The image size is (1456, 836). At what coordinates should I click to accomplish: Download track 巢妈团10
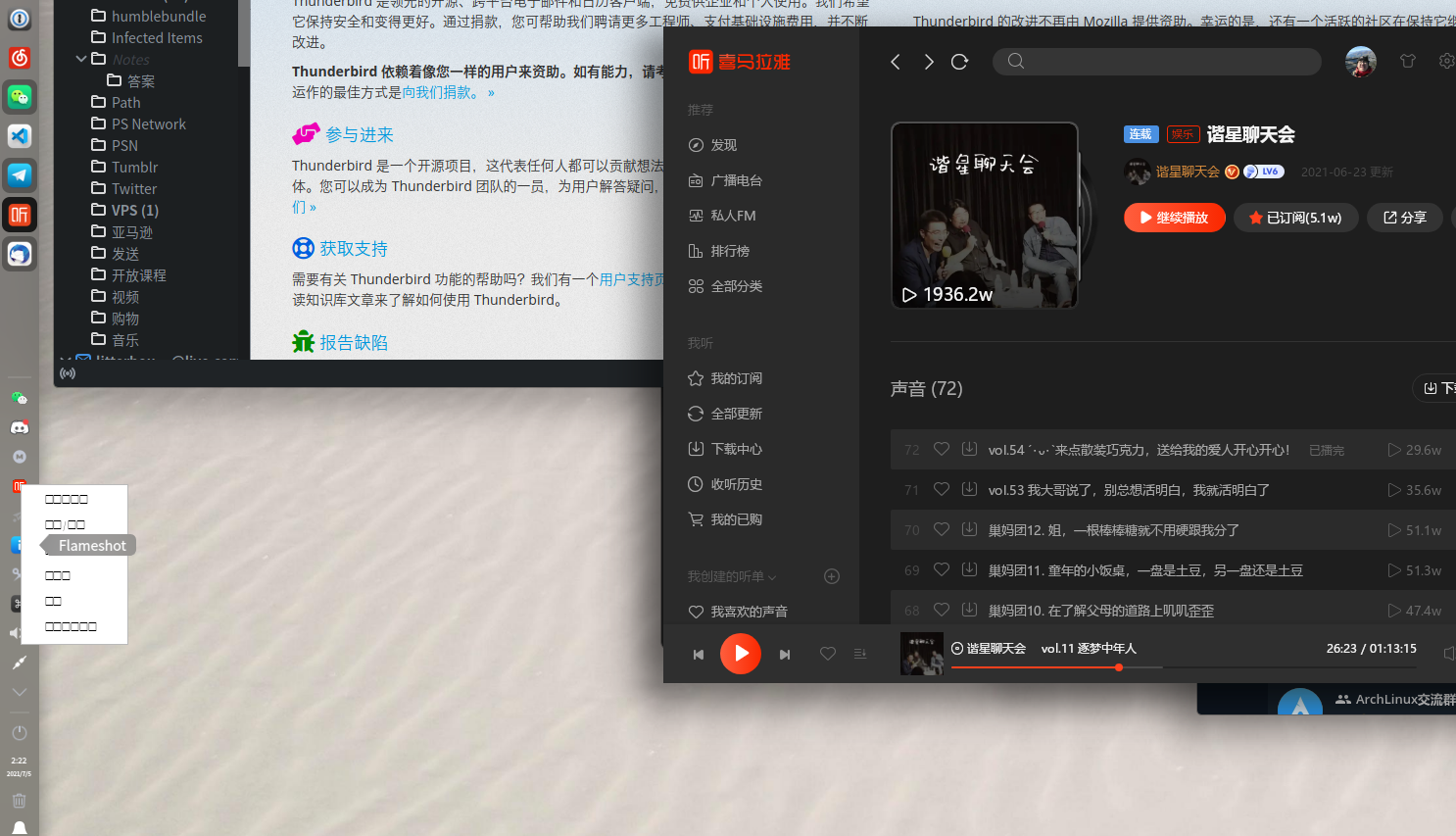pyautogui.click(x=969, y=610)
